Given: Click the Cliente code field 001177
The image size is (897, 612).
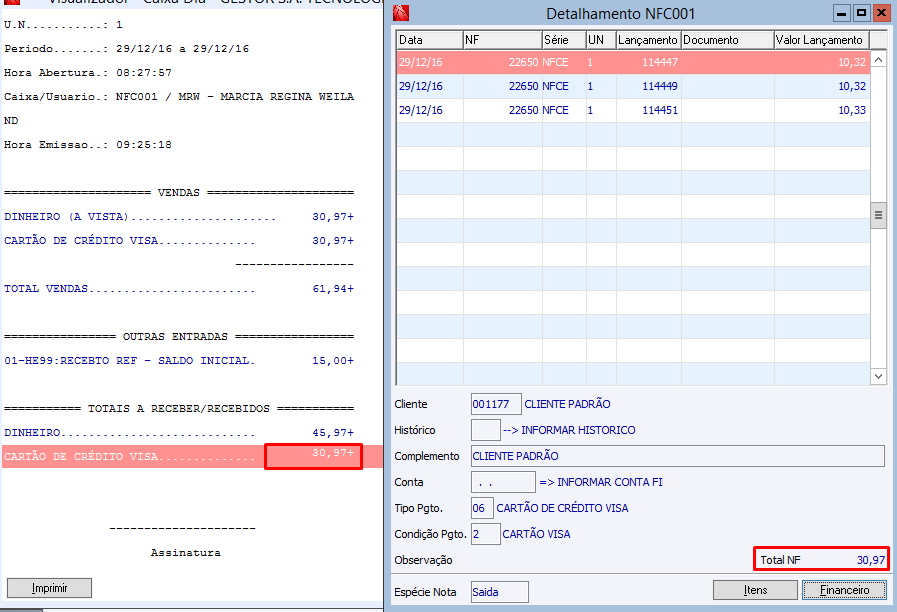Looking at the screenshot, I should [496, 404].
